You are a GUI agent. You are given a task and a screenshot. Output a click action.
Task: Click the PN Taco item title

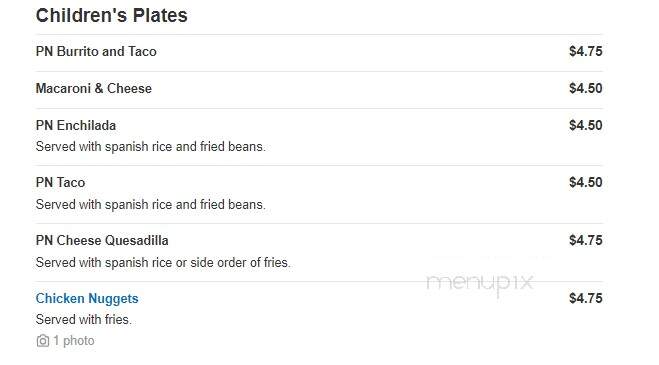point(61,182)
